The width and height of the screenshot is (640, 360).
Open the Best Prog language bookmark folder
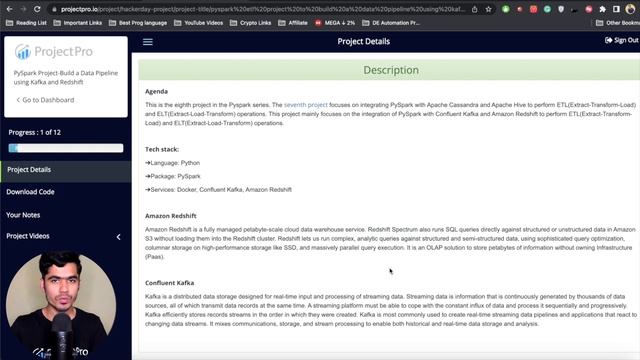[138, 23]
